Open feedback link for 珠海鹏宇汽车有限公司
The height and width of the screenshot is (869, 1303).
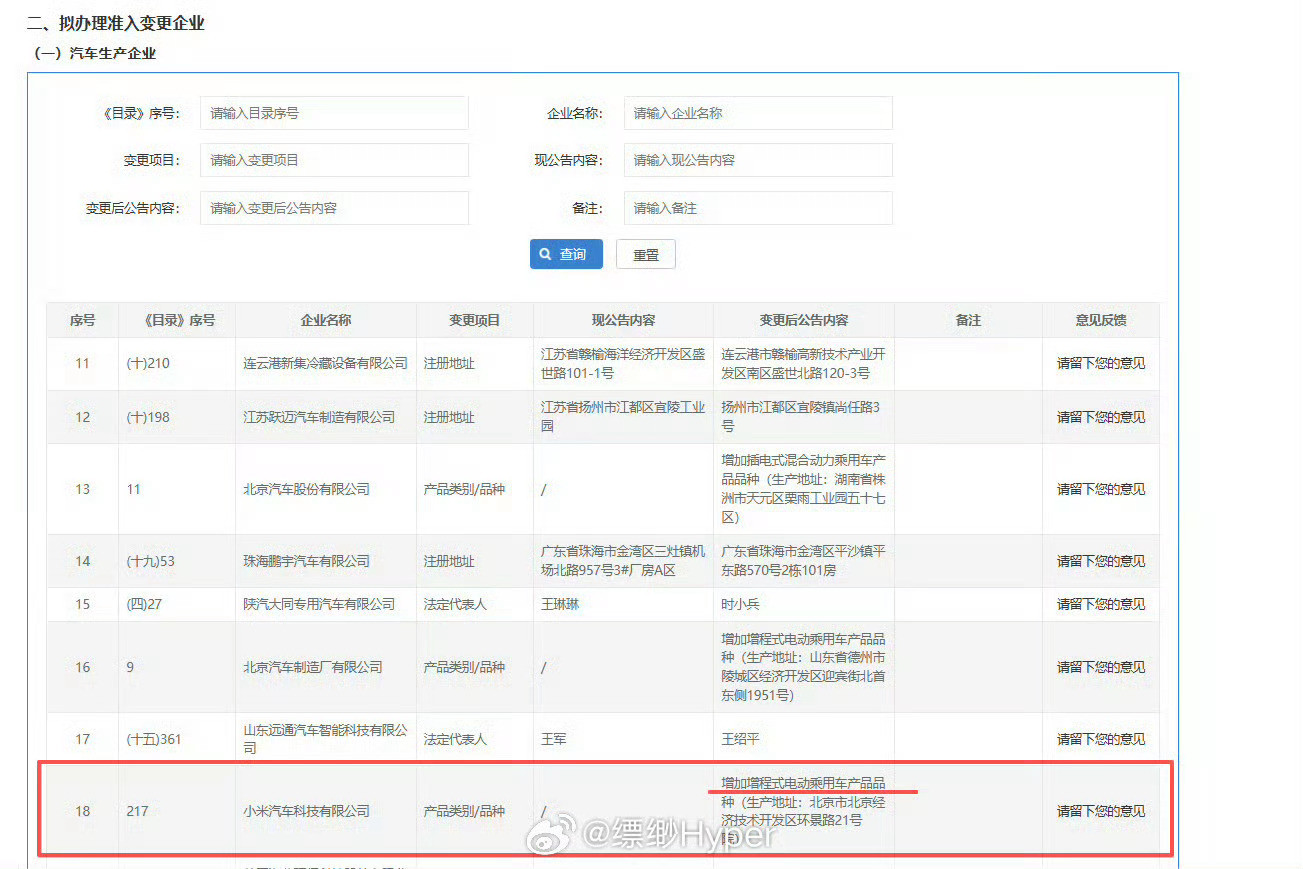click(x=1101, y=561)
